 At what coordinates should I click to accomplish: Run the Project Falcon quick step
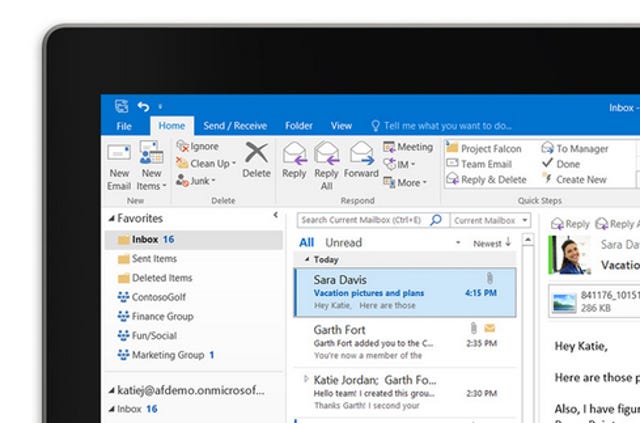click(x=484, y=148)
